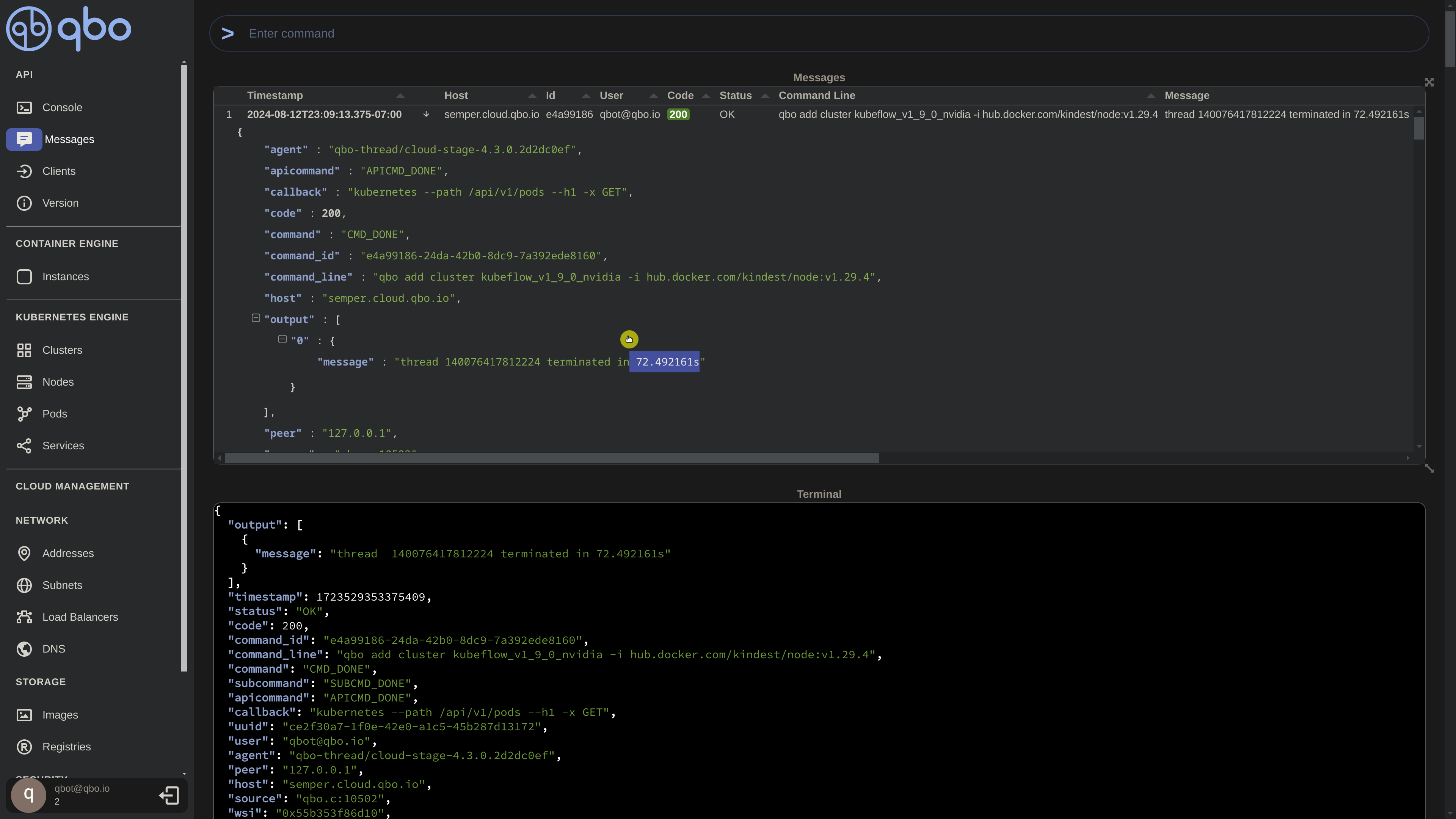Open the Services menu item
The width and height of the screenshot is (1456, 819).
click(63, 446)
